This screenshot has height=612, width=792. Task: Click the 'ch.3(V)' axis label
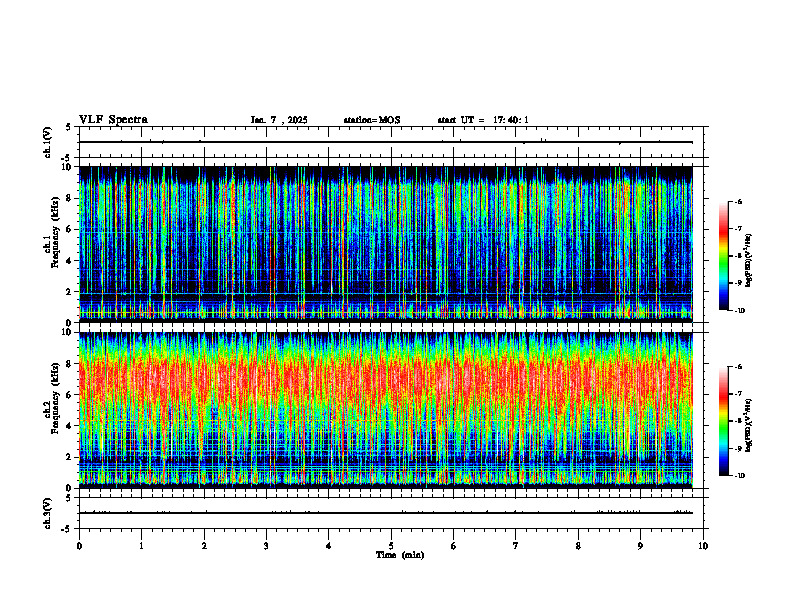tap(48, 513)
